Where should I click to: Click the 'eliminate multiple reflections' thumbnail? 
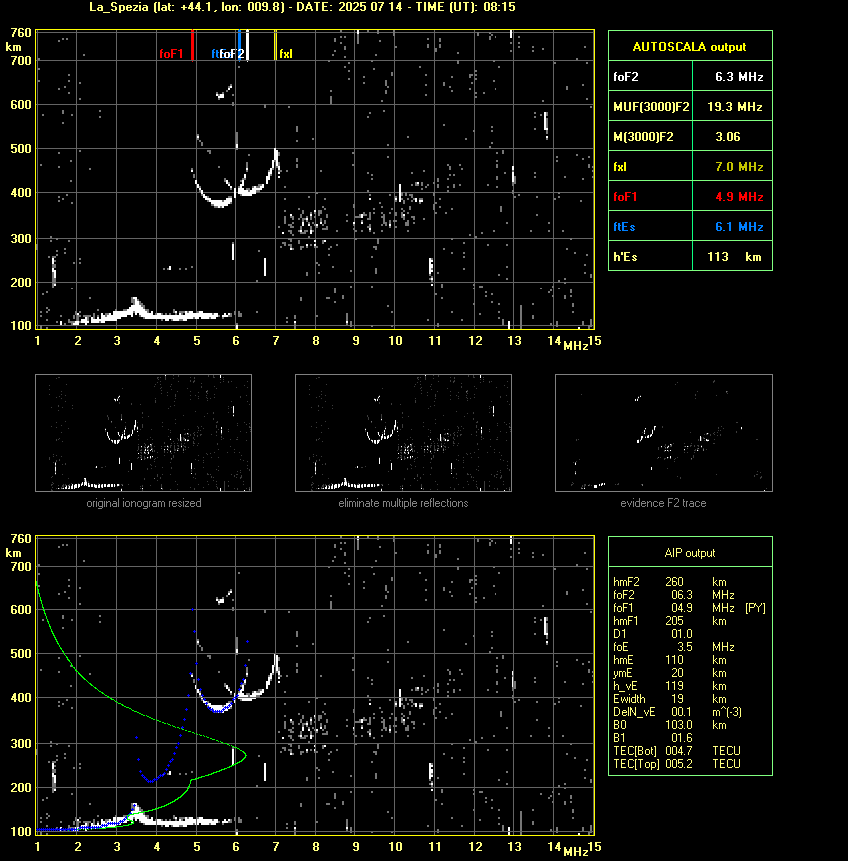[x=403, y=433]
